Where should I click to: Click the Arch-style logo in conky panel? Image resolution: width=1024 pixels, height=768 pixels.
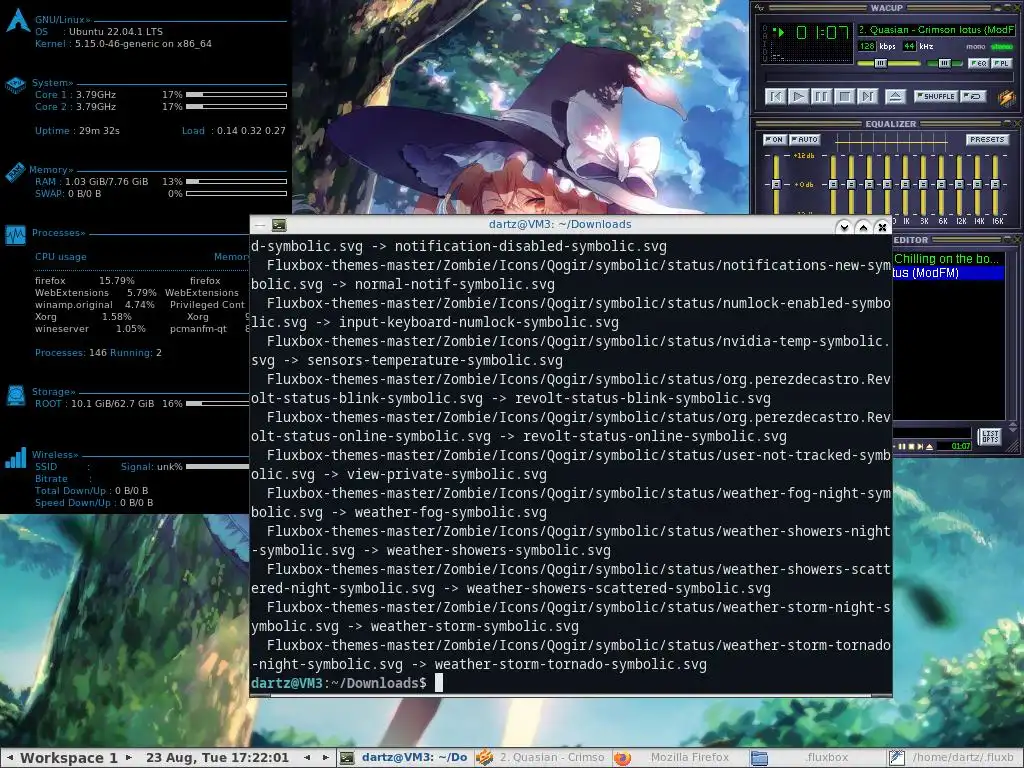pyautogui.click(x=18, y=21)
